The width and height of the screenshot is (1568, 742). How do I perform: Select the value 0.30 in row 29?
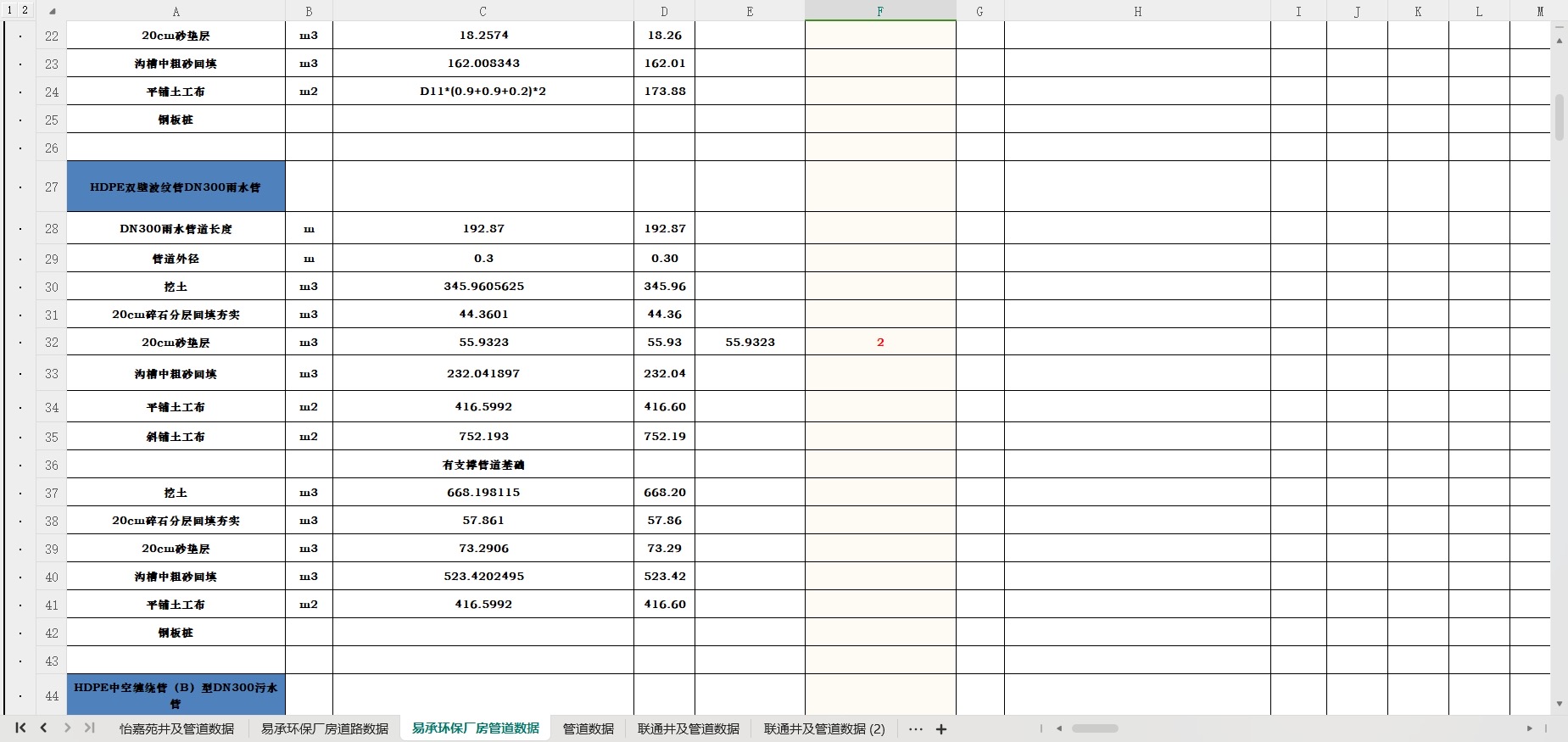pos(665,259)
